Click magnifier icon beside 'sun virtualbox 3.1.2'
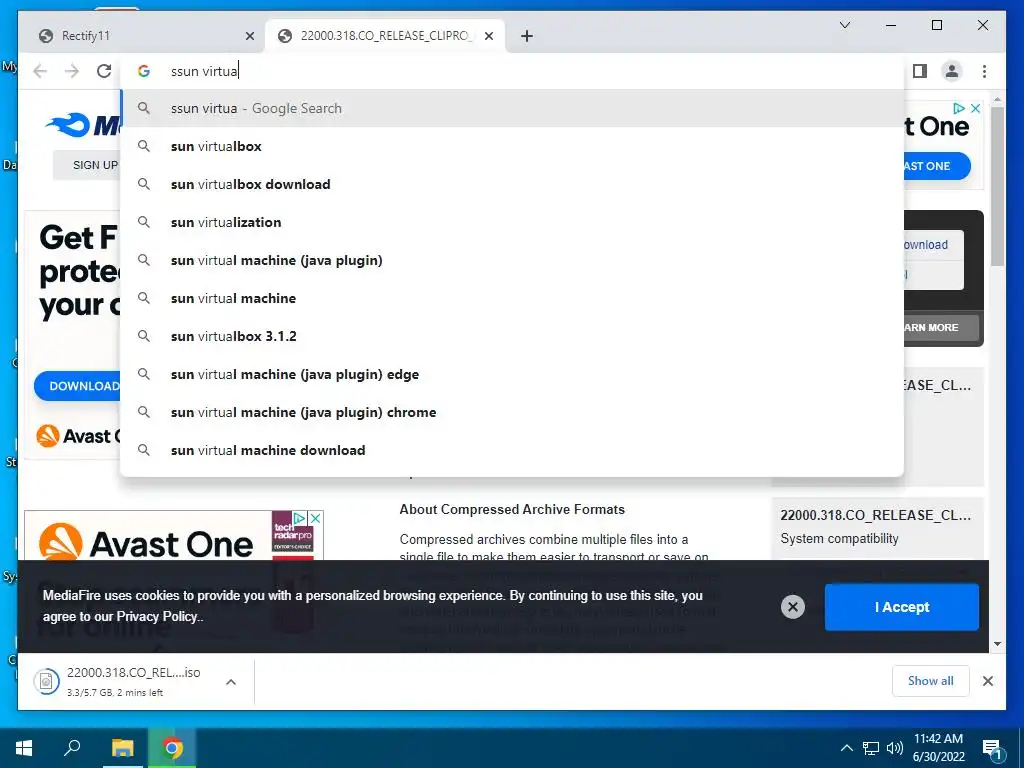1024x768 pixels. [144, 336]
